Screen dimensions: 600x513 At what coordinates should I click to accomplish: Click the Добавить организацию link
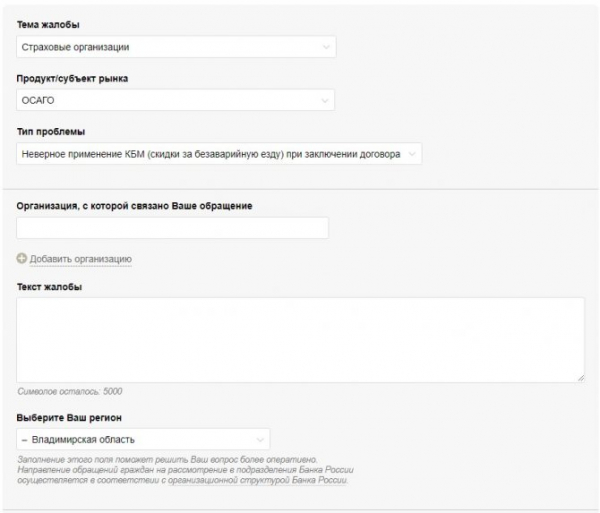(x=81, y=259)
